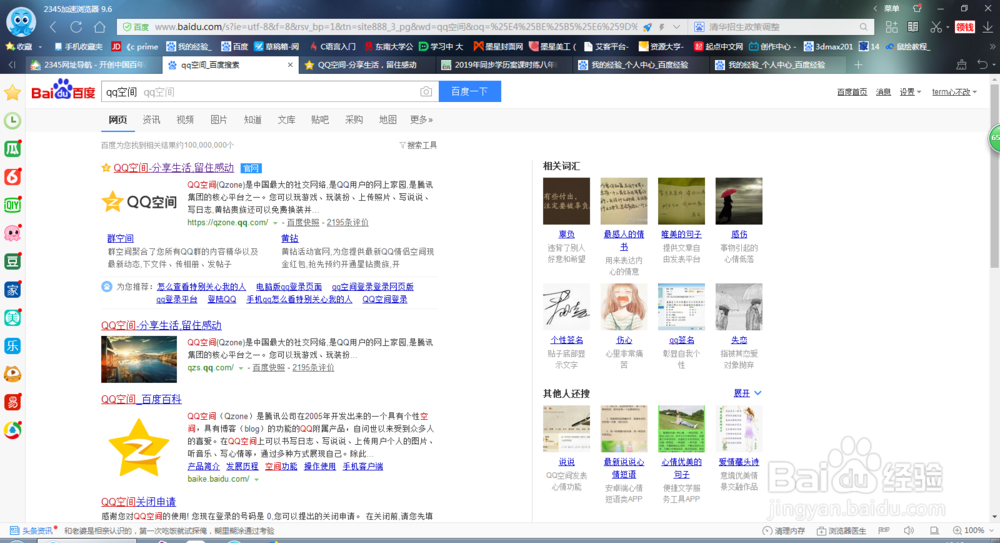Click the scissors screenshot tool icon

click(x=936, y=27)
